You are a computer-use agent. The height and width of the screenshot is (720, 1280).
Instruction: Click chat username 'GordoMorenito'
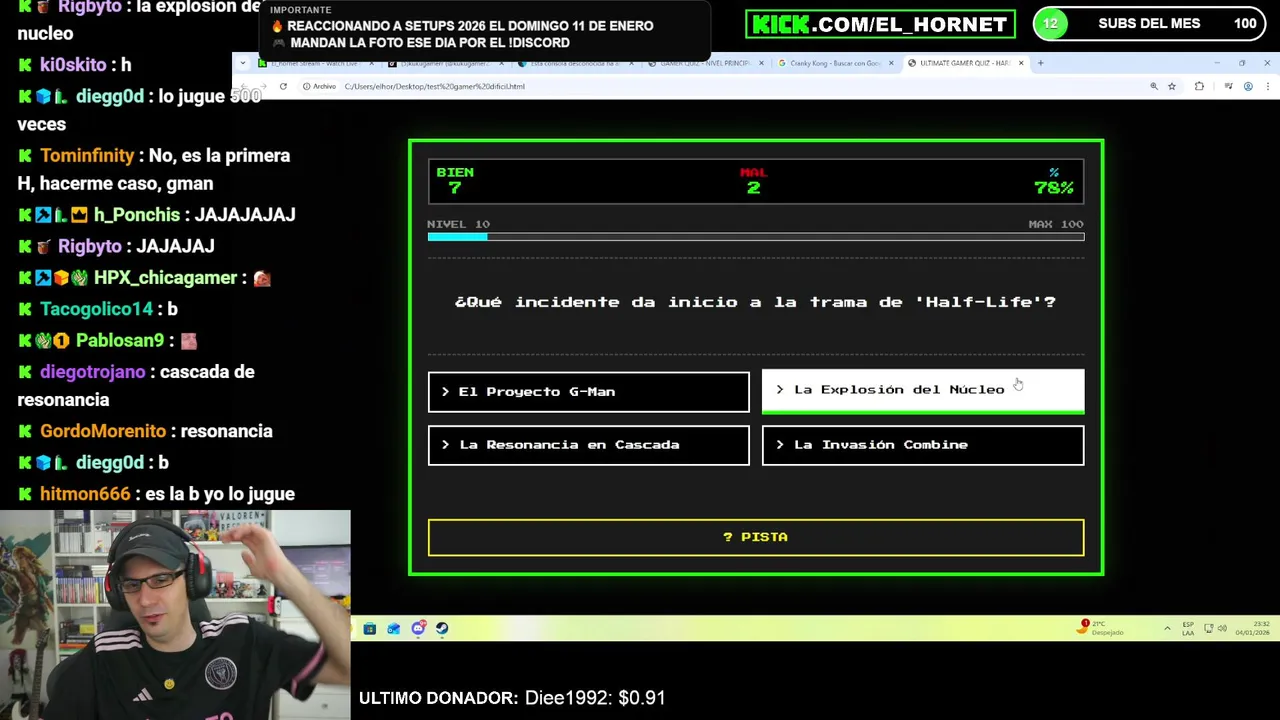(x=103, y=431)
